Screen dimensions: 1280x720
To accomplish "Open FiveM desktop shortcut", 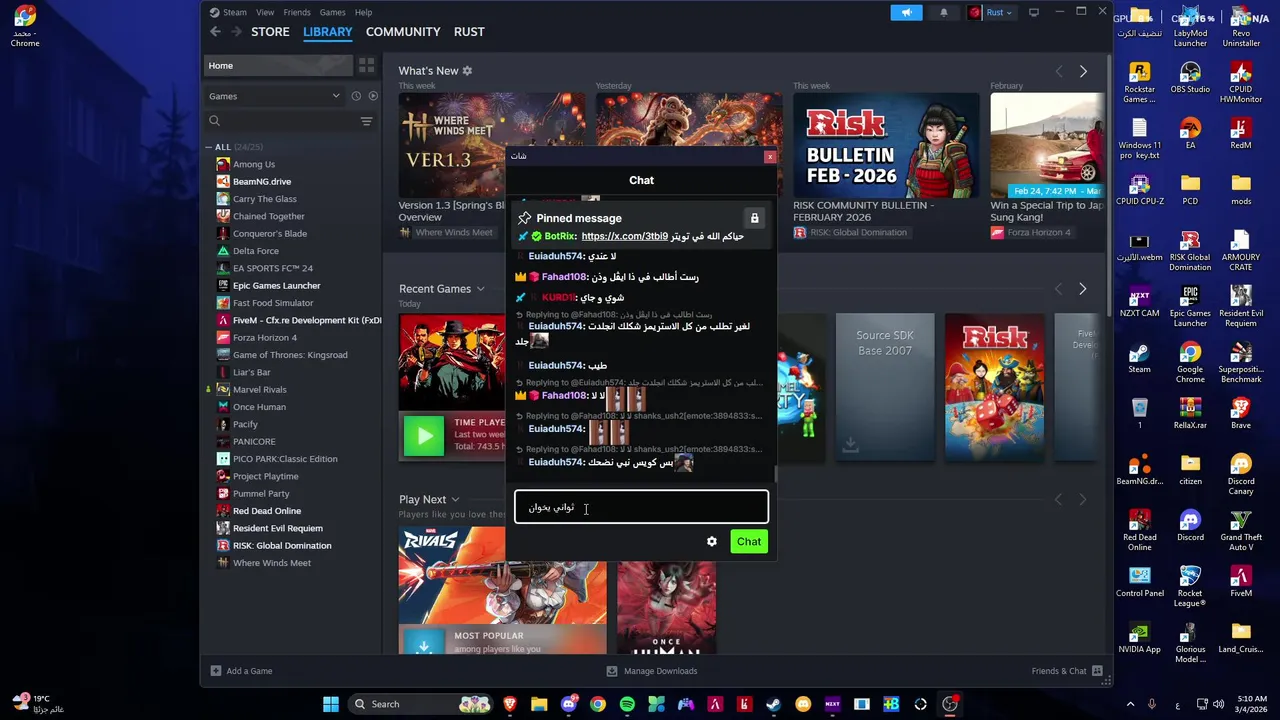I will coord(1241,582).
